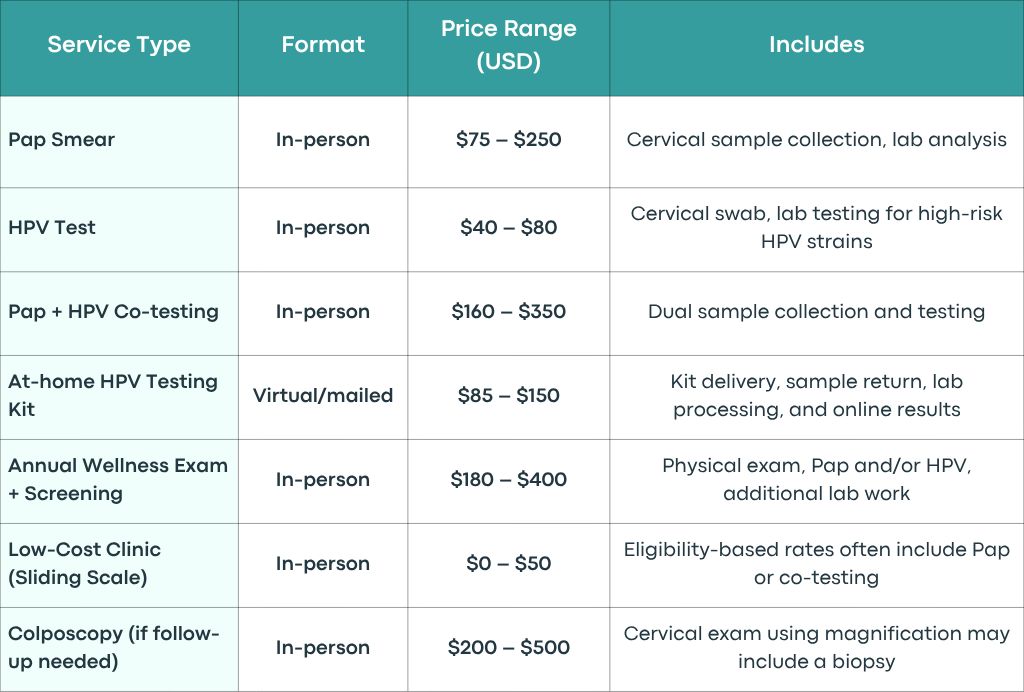1024x692 pixels.
Task: Click the $160 – $350 price cell
Action: (509, 311)
